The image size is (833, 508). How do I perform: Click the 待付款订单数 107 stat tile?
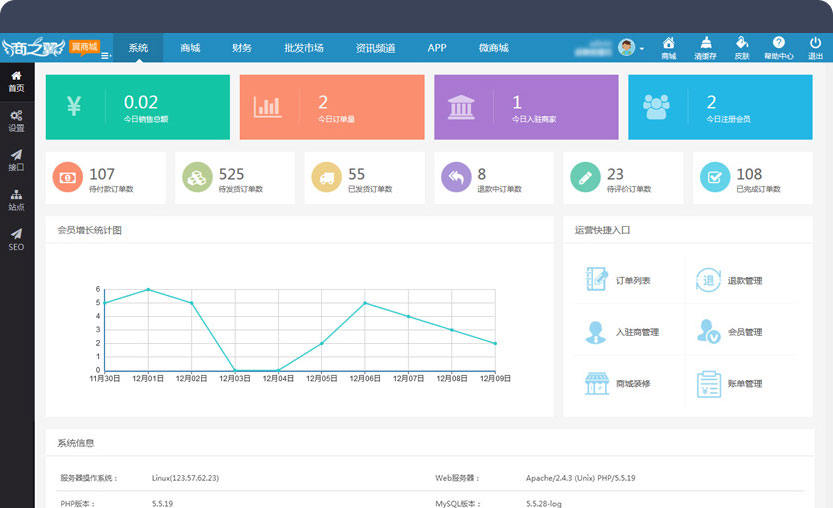(x=106, y=178)
